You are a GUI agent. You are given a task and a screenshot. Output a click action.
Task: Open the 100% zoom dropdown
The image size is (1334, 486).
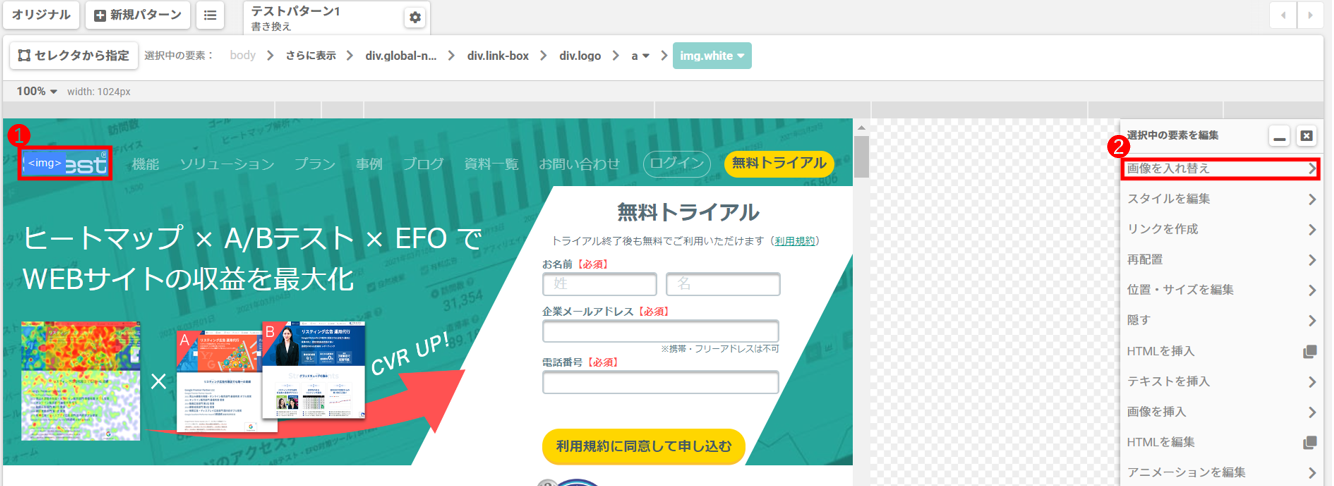pyautogui.click(x=37, y=91)
